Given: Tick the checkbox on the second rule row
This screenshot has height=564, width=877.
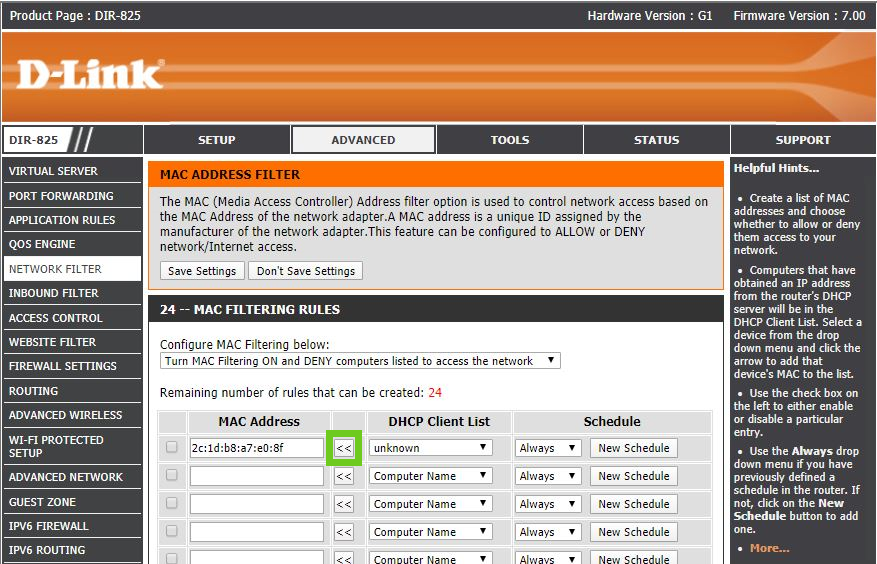Looking at the screenshot, I should pyautogui.click(x=172, y=476).
